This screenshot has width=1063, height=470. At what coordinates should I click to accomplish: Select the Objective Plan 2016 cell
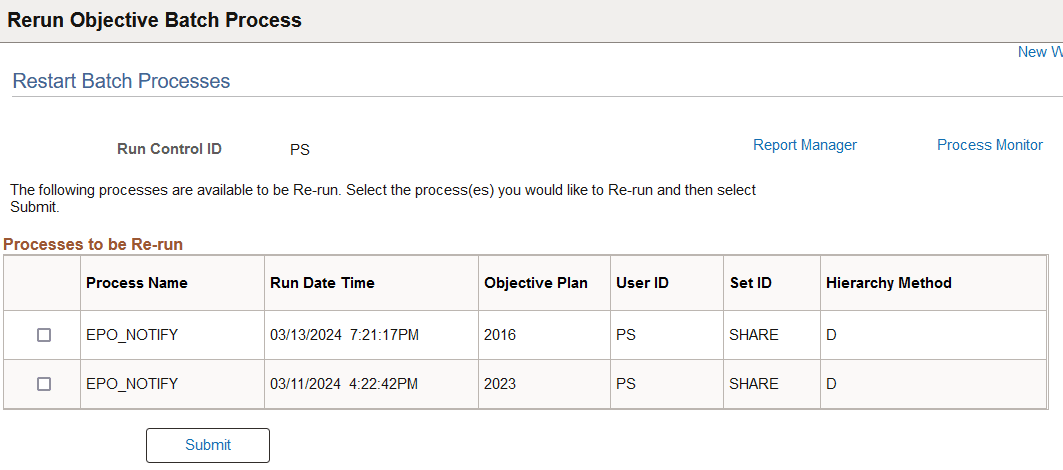pyautogui.click(x=500, y=335)
